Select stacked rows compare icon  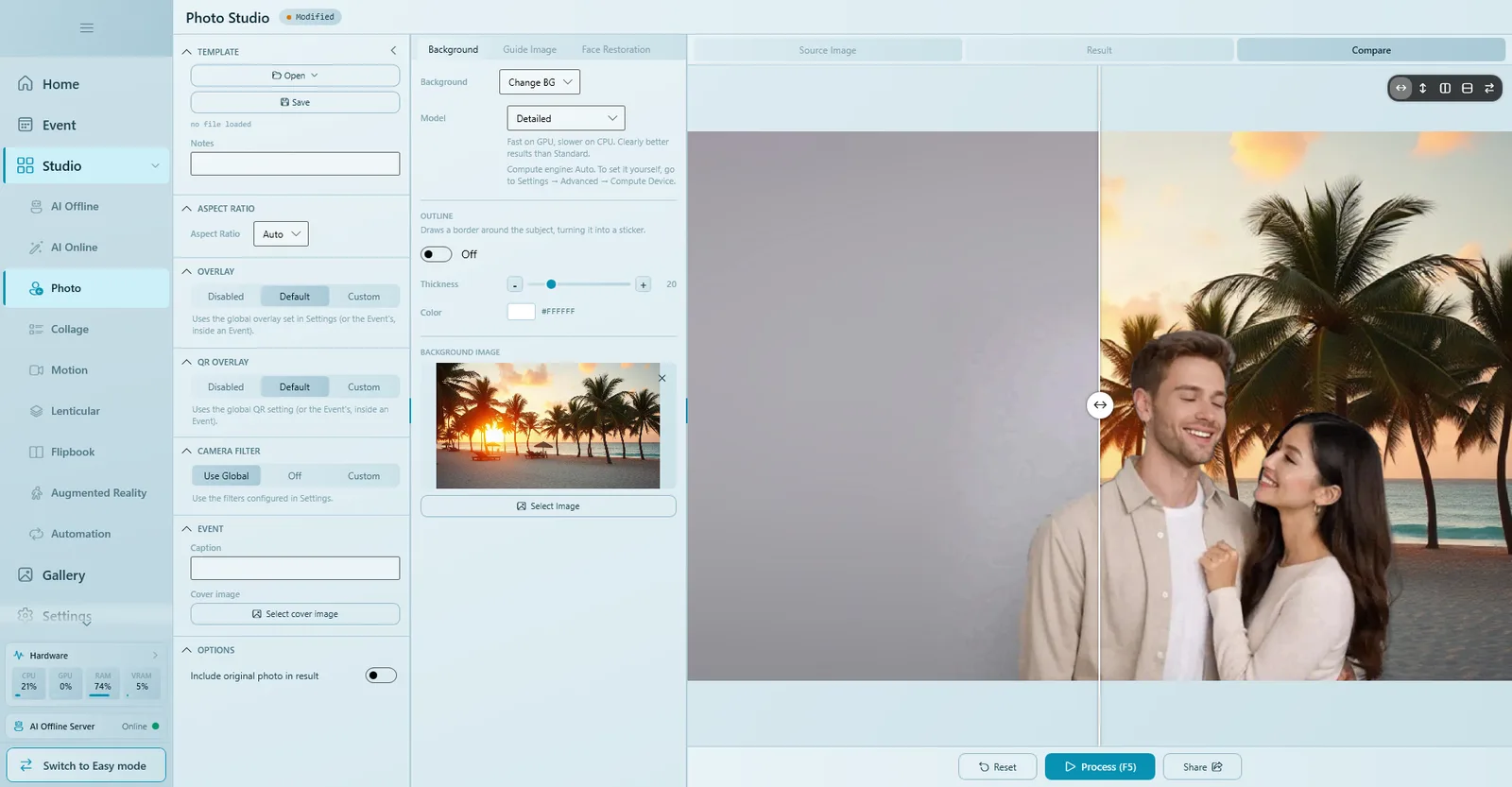1468,88
